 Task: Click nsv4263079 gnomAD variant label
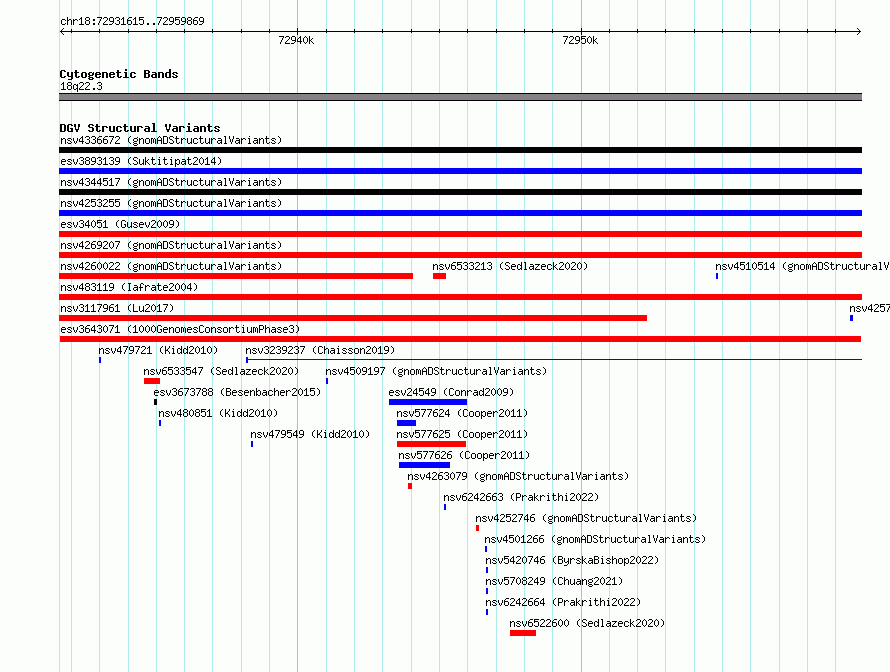[518, 476]
